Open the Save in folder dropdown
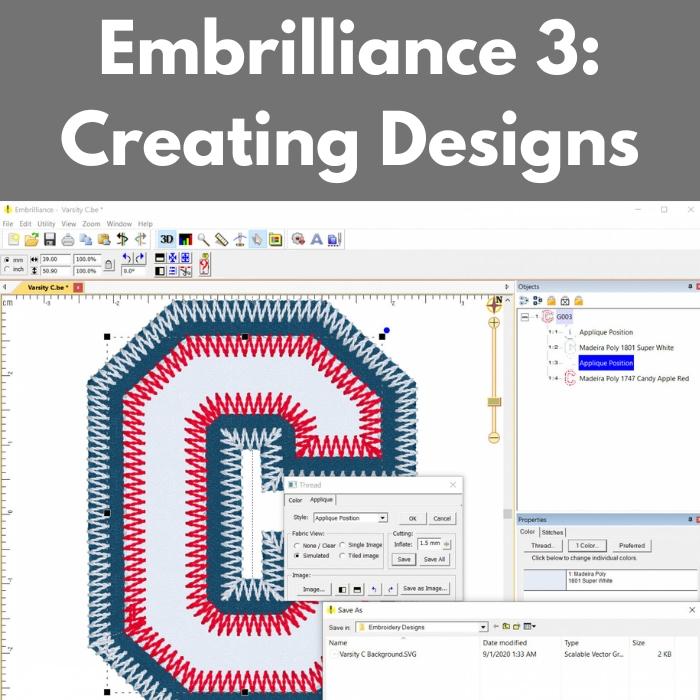The width and height of the screenshot is (700, 700). (483, 627)
